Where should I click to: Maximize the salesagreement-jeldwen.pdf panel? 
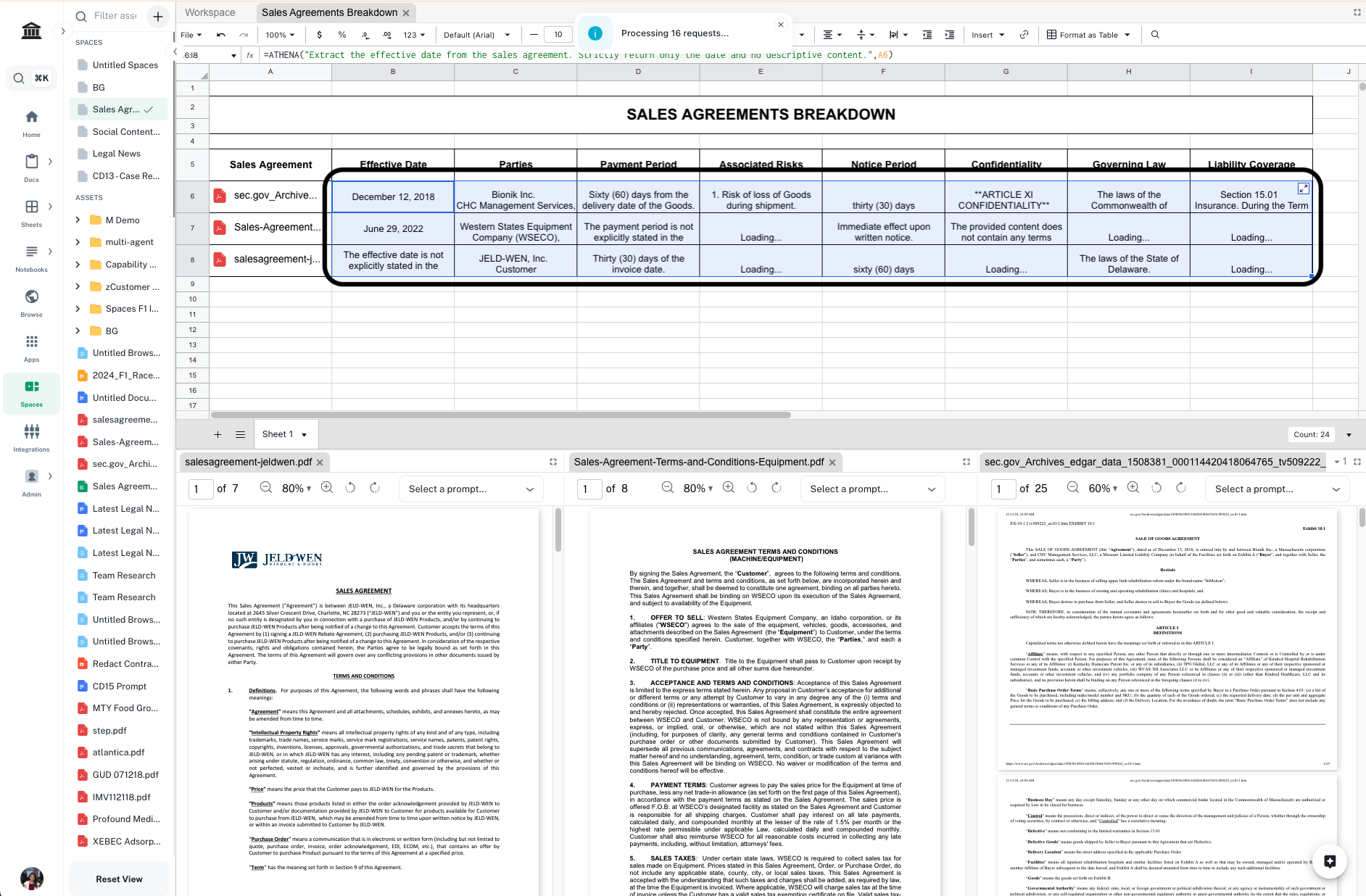tap(553, 462)
